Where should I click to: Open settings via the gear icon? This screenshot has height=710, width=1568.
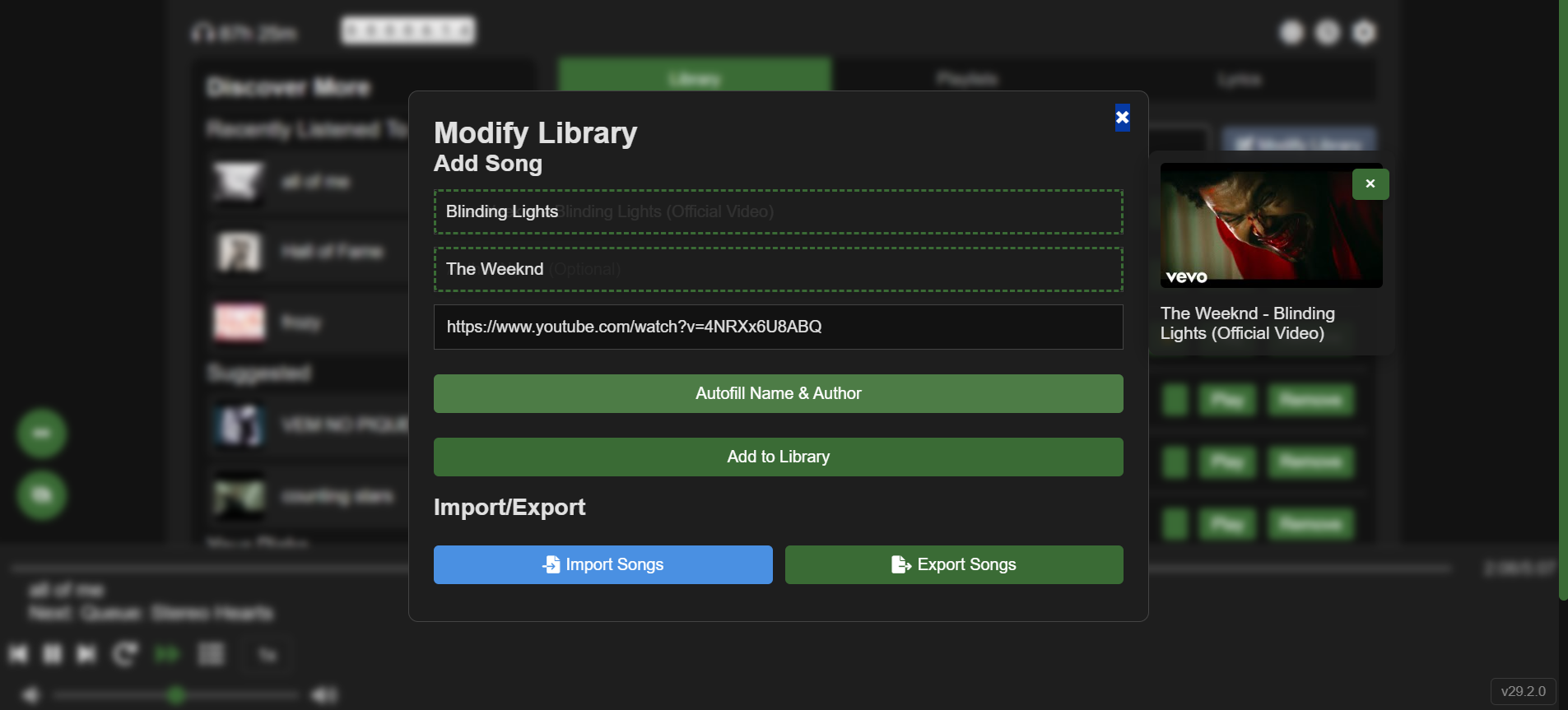(x=1364, y=32)
